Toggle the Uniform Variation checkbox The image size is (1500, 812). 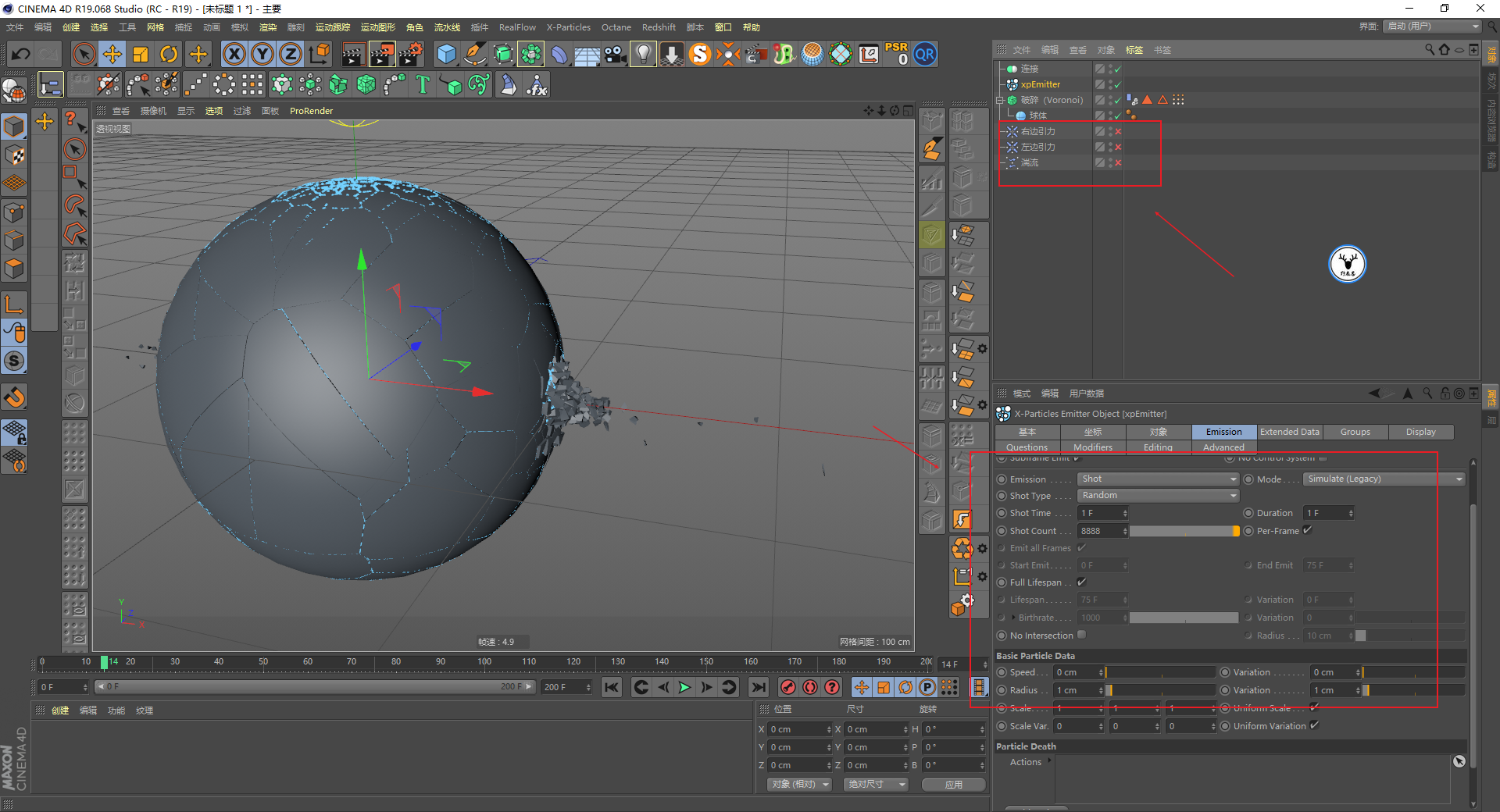(1315, 725)
